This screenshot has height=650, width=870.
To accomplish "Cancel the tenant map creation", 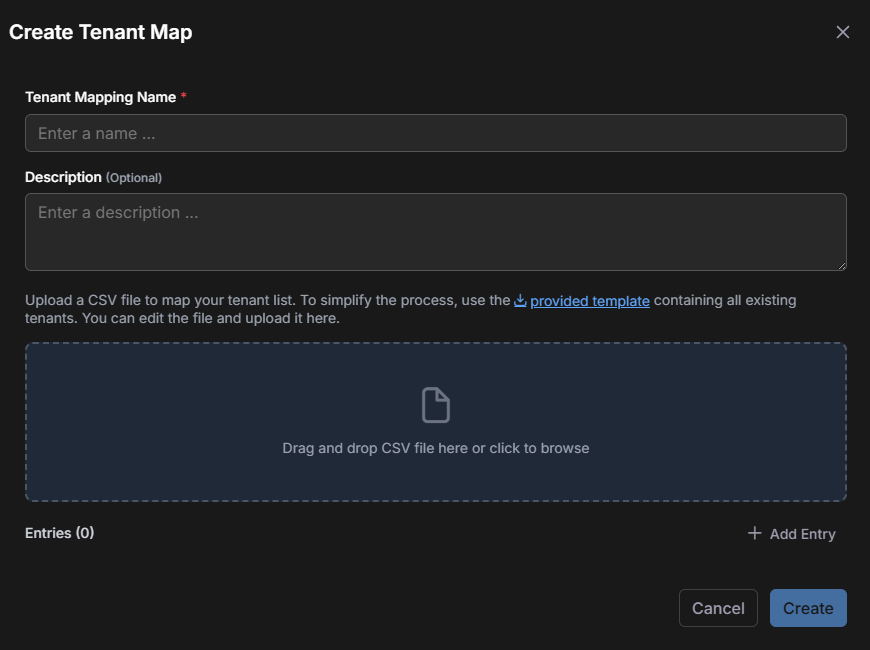I will click(718, 608).
